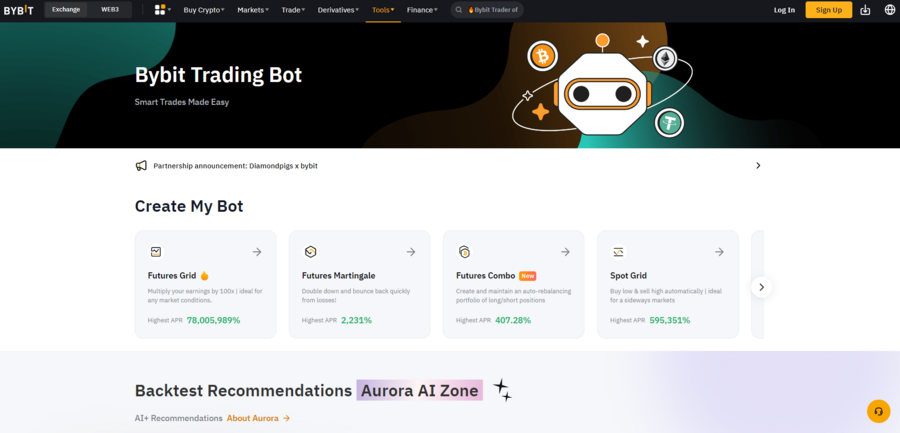Click Log In
Image resolution: width=900 pixels, height=433 pixels.
click(784, 10)
